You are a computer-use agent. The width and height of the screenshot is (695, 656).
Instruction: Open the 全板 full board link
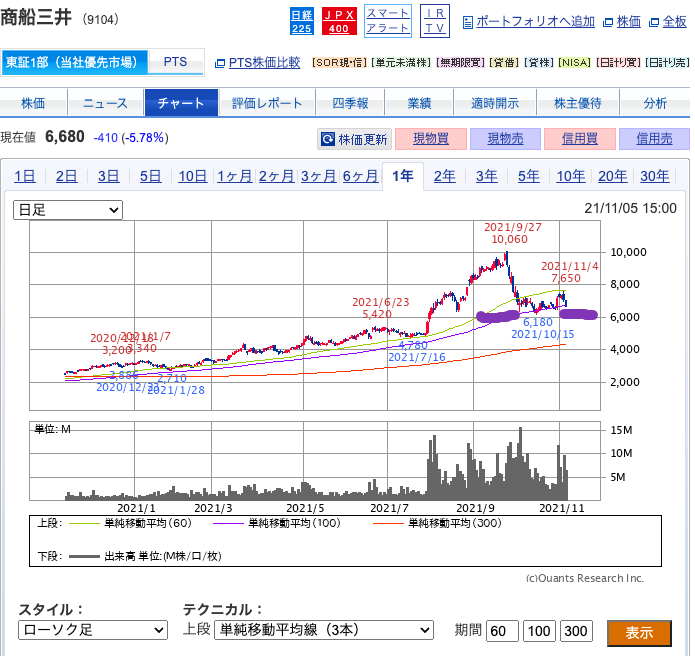[x=674, y=22]
